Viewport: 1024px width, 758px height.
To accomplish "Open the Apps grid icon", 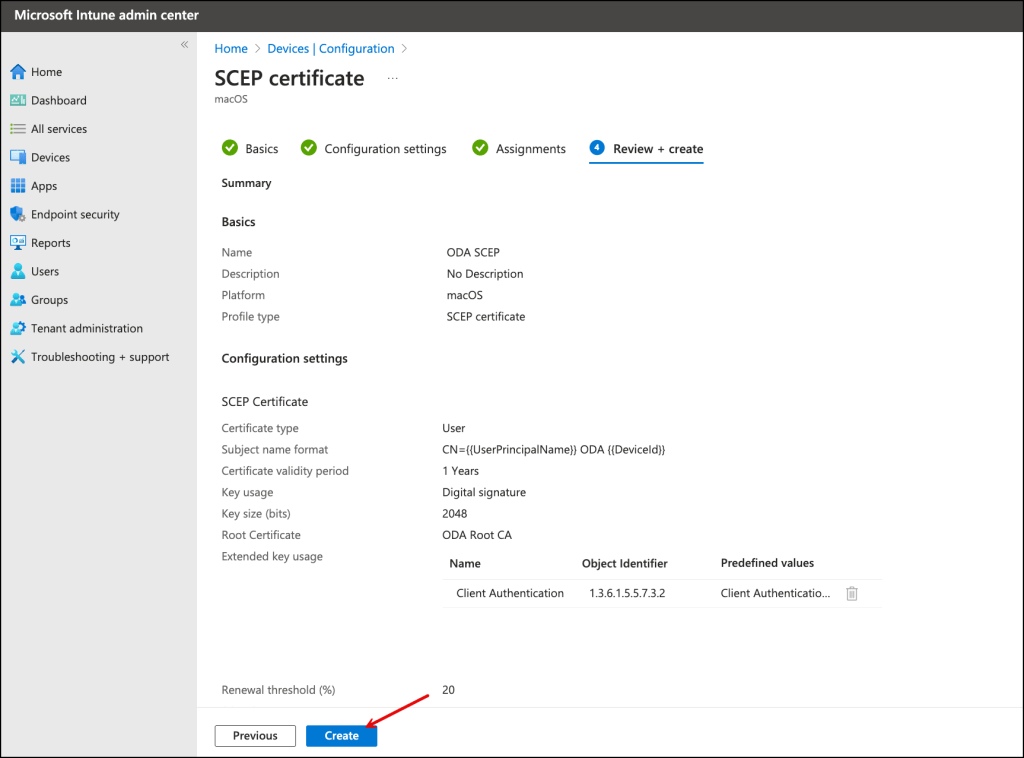I will pos(18,186).
